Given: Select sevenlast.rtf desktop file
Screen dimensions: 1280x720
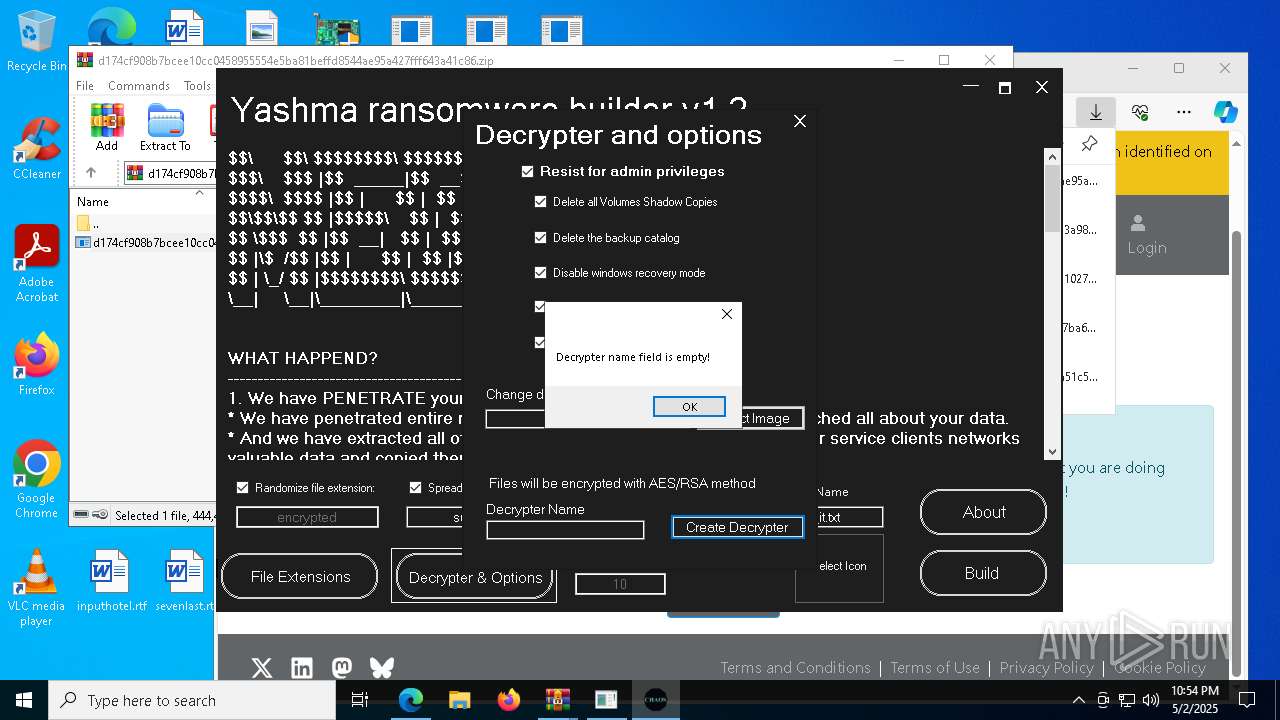Looking at the screenshot, I should click(x=185, y=581).
